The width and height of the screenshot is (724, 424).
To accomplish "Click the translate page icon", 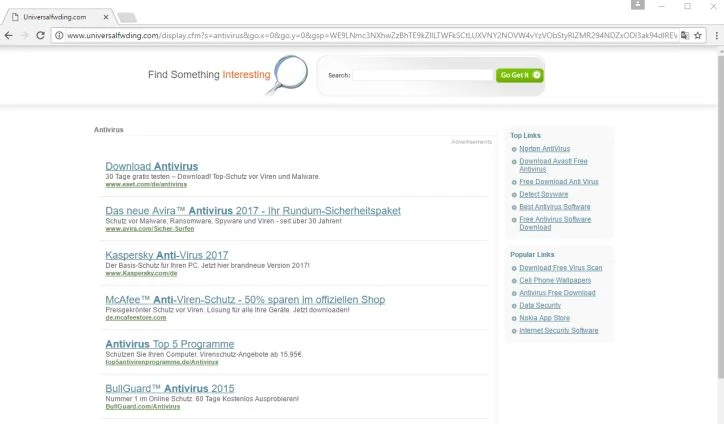I will [x=685, y=36].
